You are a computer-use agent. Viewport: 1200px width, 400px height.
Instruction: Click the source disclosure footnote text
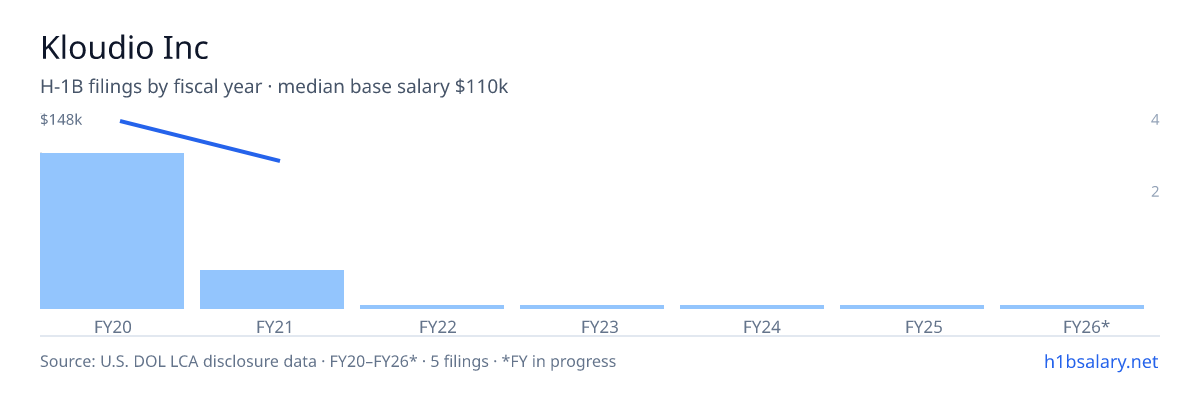coord(328,361)
